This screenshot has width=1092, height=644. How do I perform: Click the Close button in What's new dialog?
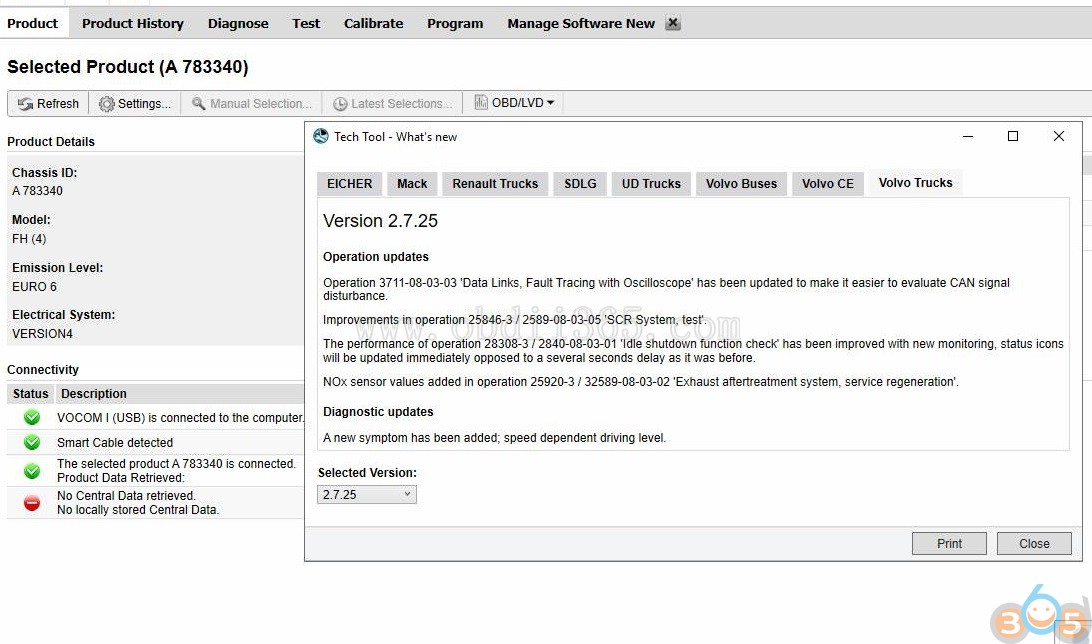[1034, 544]
